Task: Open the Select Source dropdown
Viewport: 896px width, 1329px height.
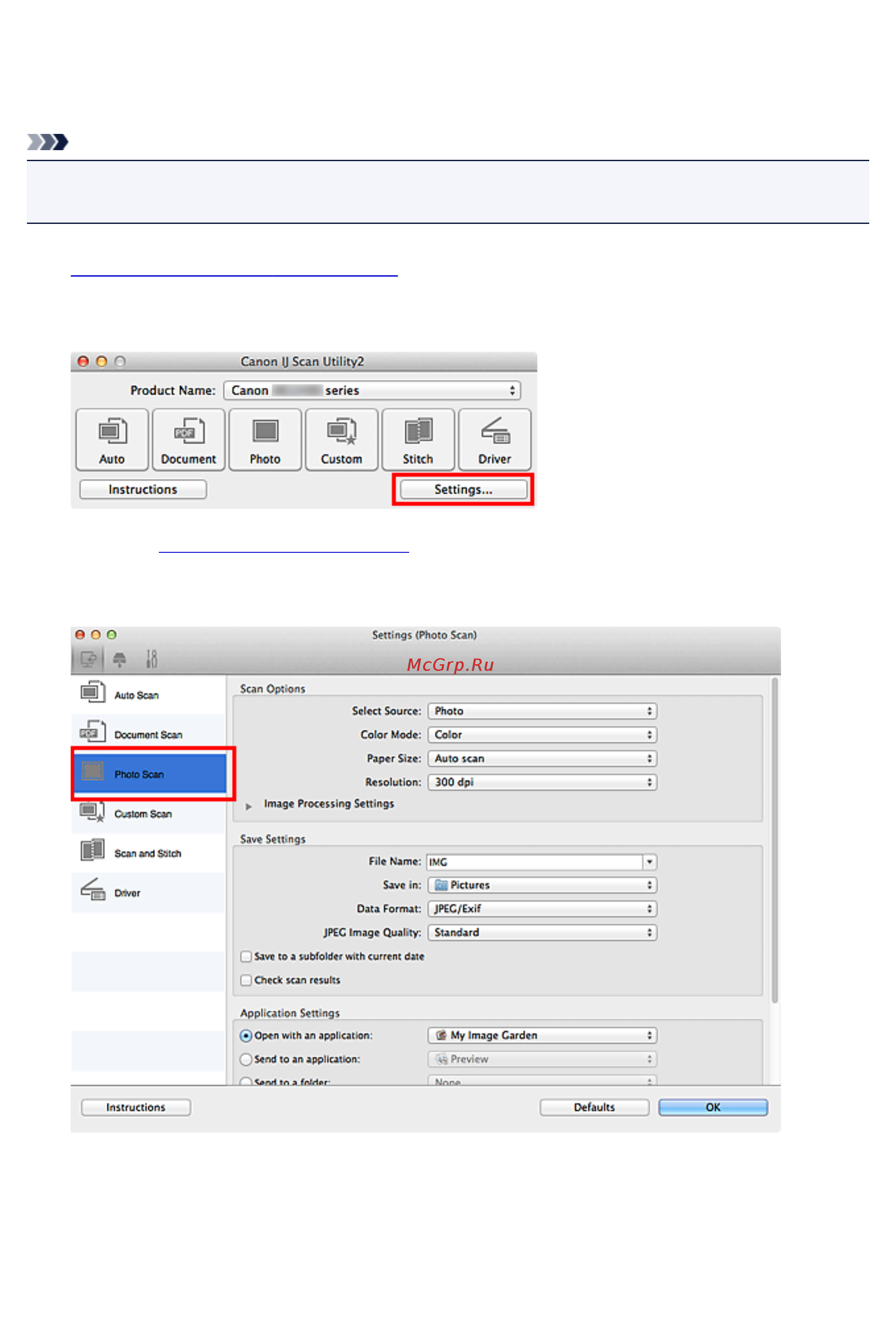Action: coord(542,711)
